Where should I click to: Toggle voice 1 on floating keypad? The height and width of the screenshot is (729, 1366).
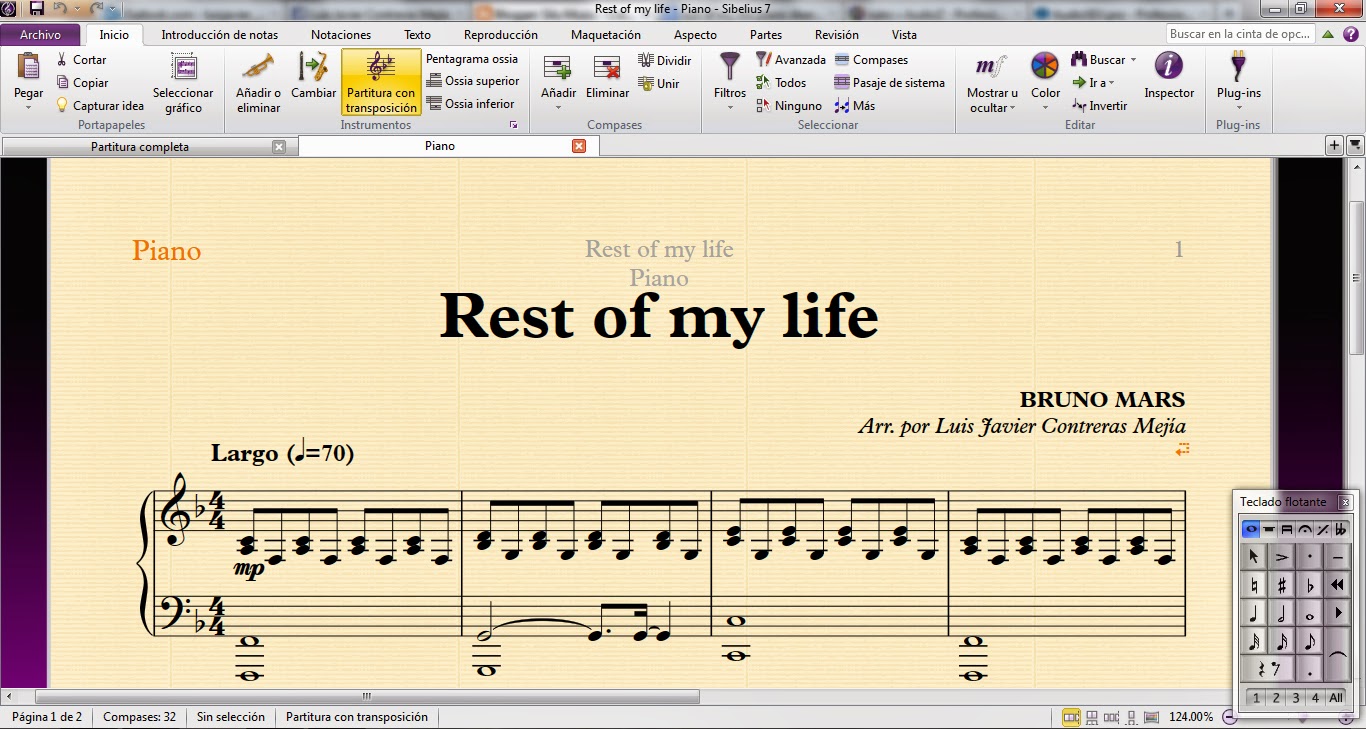pyautogui.click(x=1257, y=698)
